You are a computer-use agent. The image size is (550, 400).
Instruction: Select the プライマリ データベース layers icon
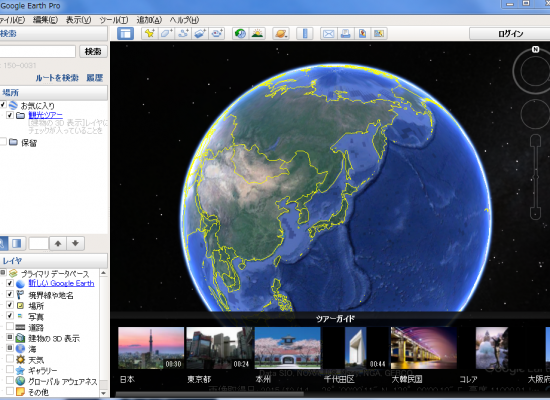pyautogui.click(x=13, y=273)
